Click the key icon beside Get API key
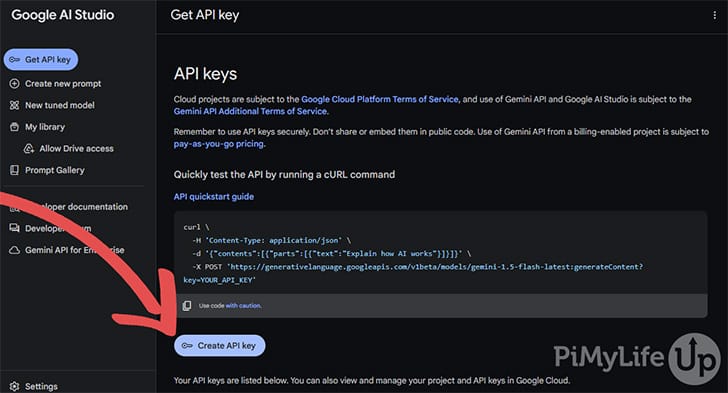Image resolution: width=728 pixels, height=393 pixels. pyautogui.click(x=14, y=59)
